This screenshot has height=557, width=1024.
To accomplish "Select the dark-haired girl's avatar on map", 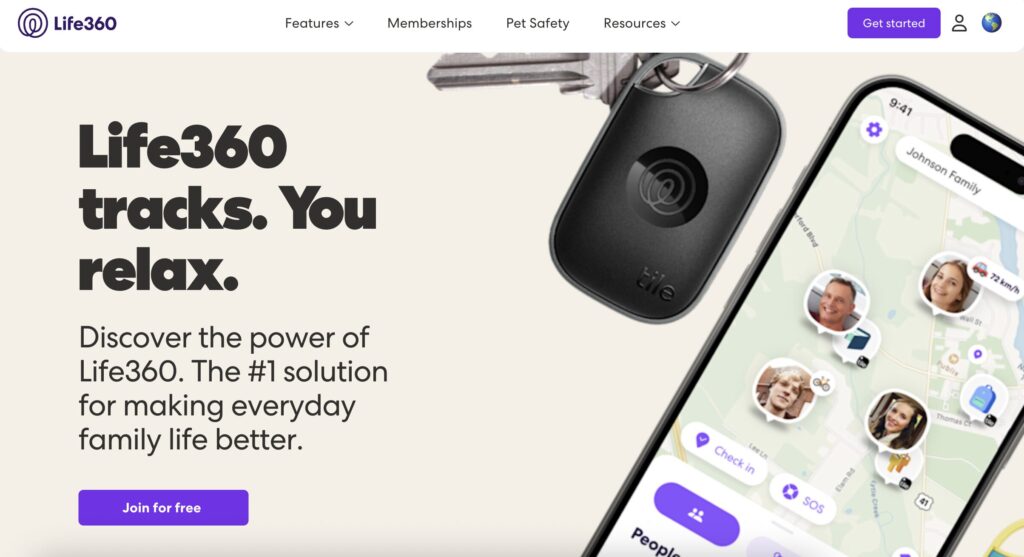I will [897, 421].
